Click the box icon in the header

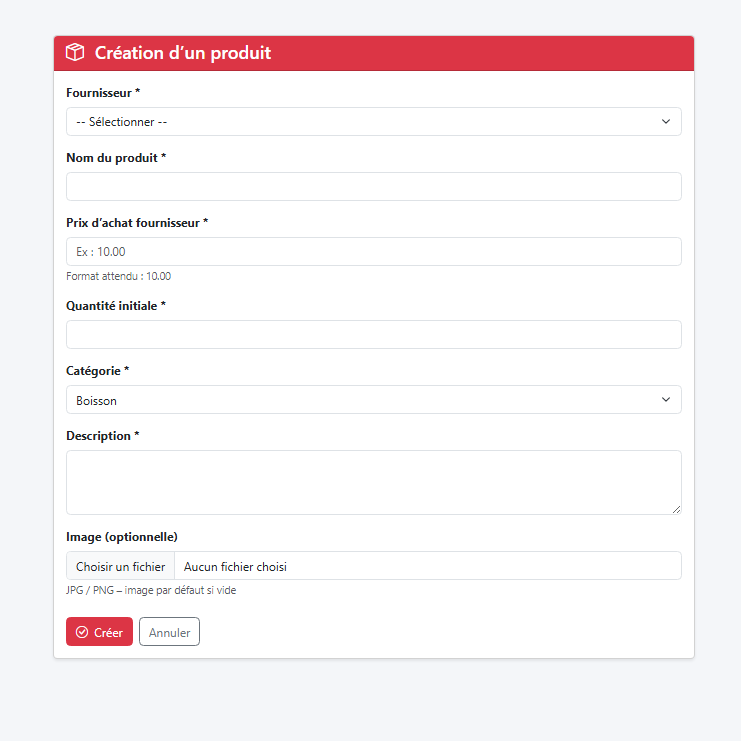coord(75,53)
